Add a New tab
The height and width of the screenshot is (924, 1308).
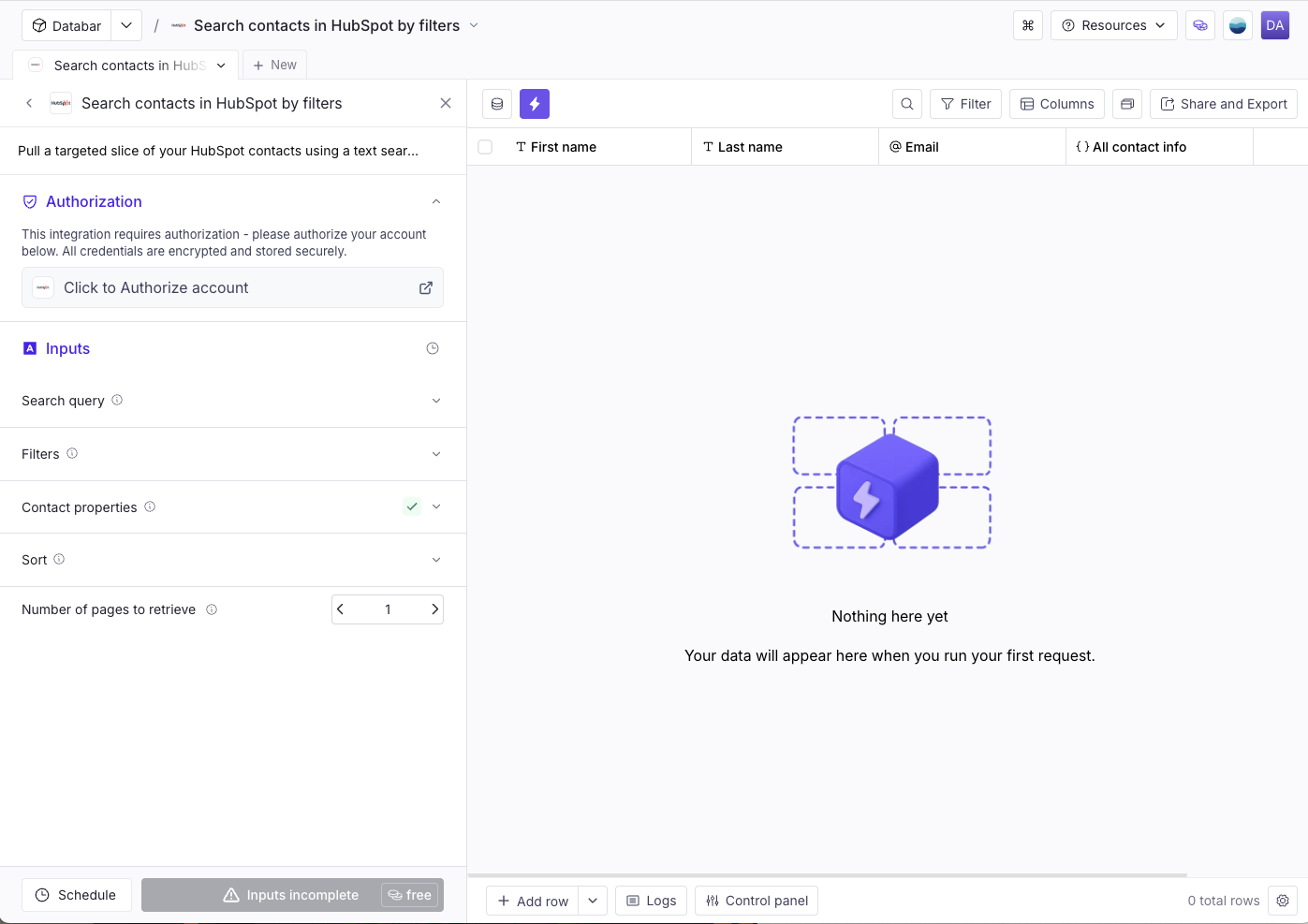[275, 65]
